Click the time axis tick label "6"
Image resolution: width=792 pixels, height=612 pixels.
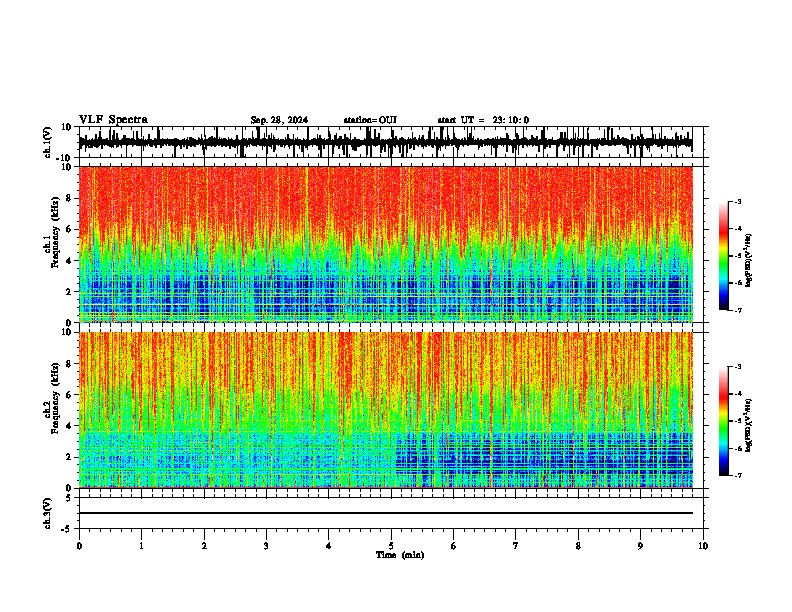(454, 546)
